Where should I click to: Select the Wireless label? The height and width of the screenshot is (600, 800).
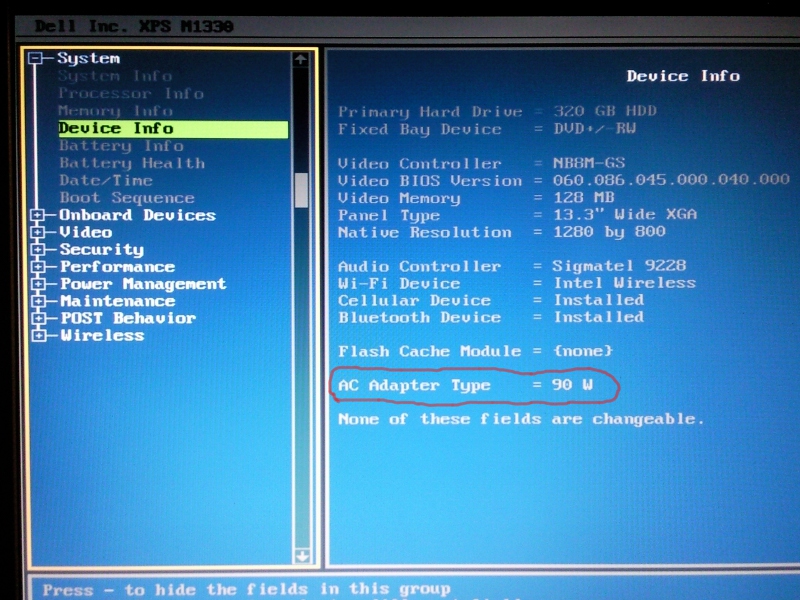coord(103,336)
